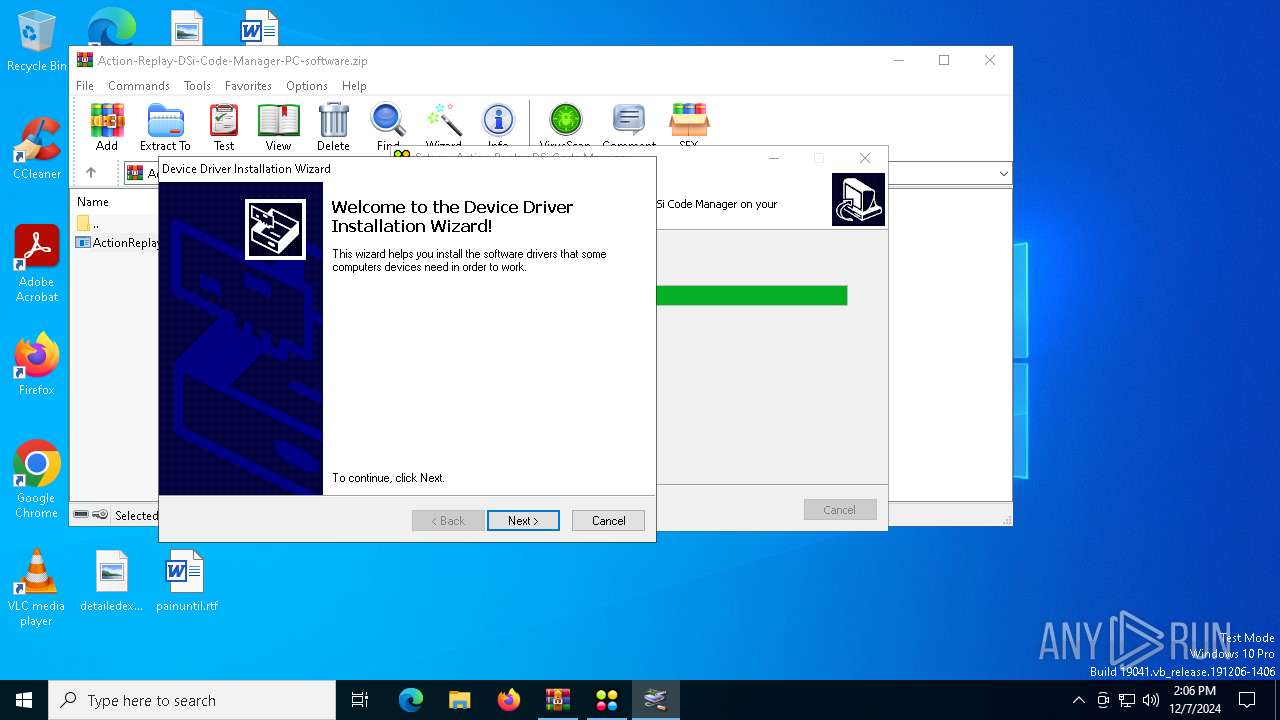Click the Test archive icon
The image size is (1280, 720).
(x=224, y=127)
